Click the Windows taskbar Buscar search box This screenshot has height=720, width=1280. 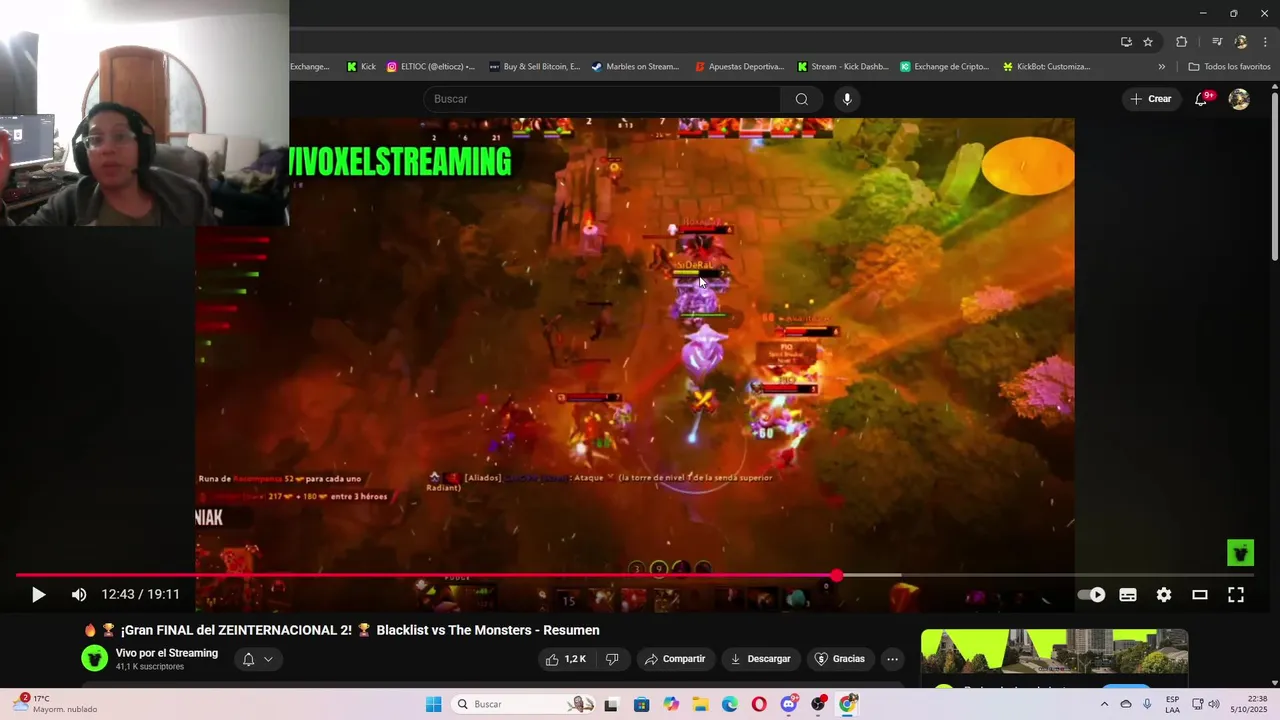(524, 704)
